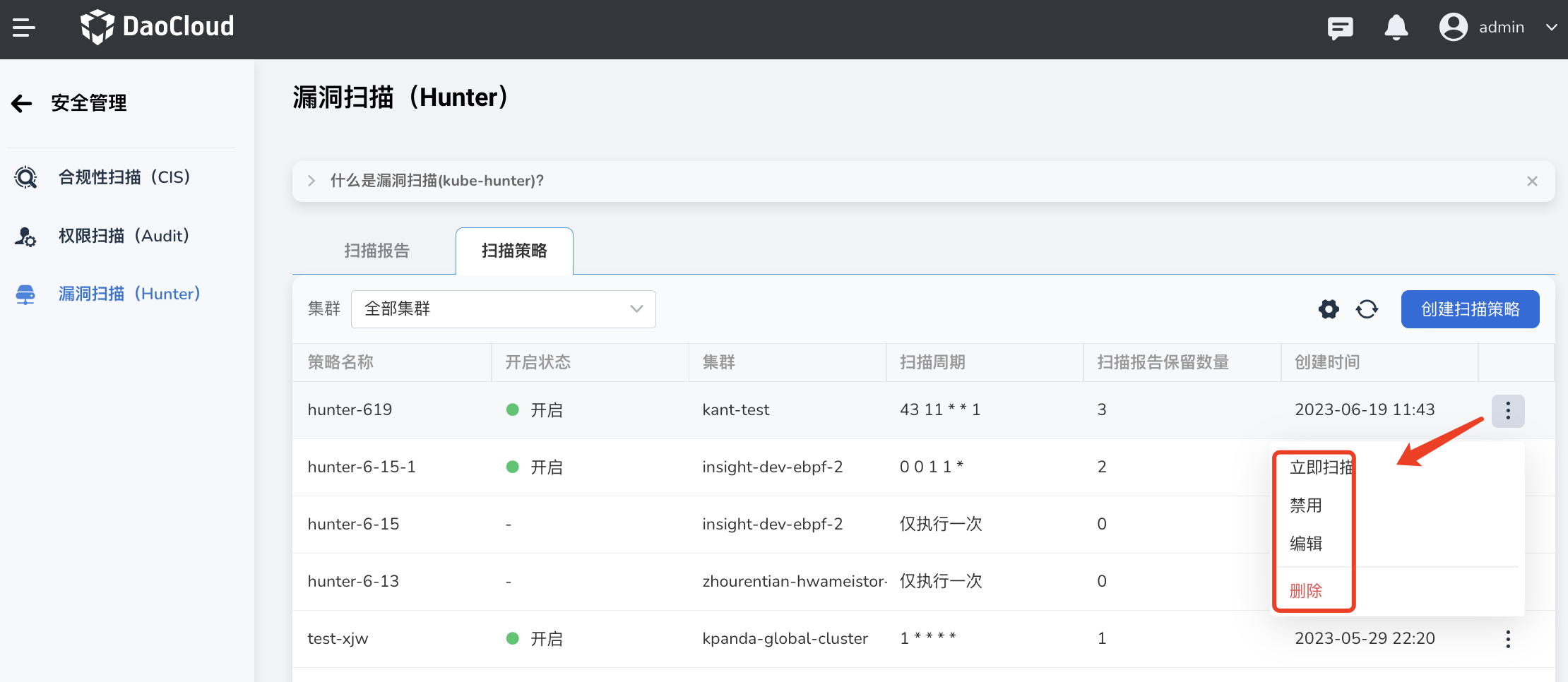1568x682 pixels.
Task: Expand the 什么是漏洞扫描(kube-hunter)? chevron
Action: 311,181
